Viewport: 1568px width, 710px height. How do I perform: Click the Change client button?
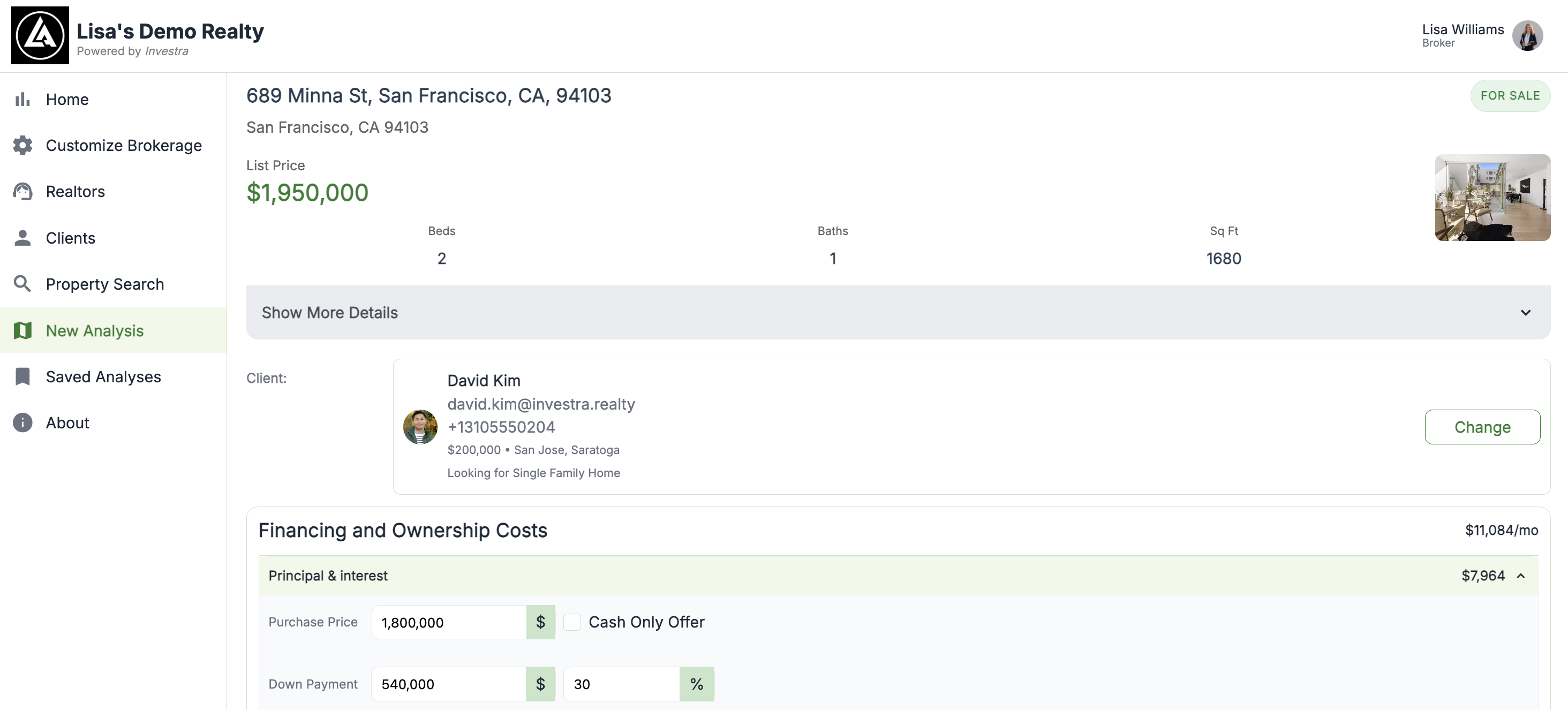(1482, 427)
